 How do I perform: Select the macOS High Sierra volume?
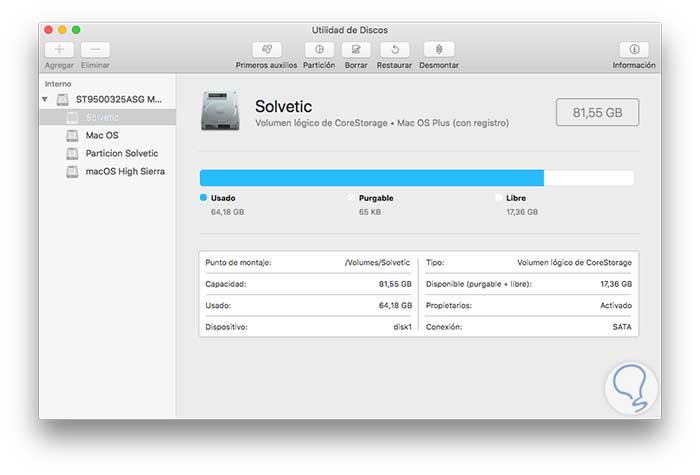108,171
